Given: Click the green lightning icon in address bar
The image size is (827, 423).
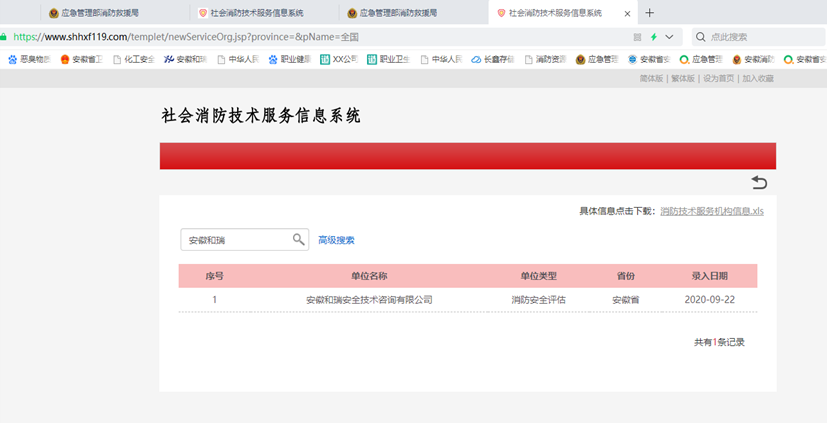Looking at the screenshot, I should click(x=654, y=37).
